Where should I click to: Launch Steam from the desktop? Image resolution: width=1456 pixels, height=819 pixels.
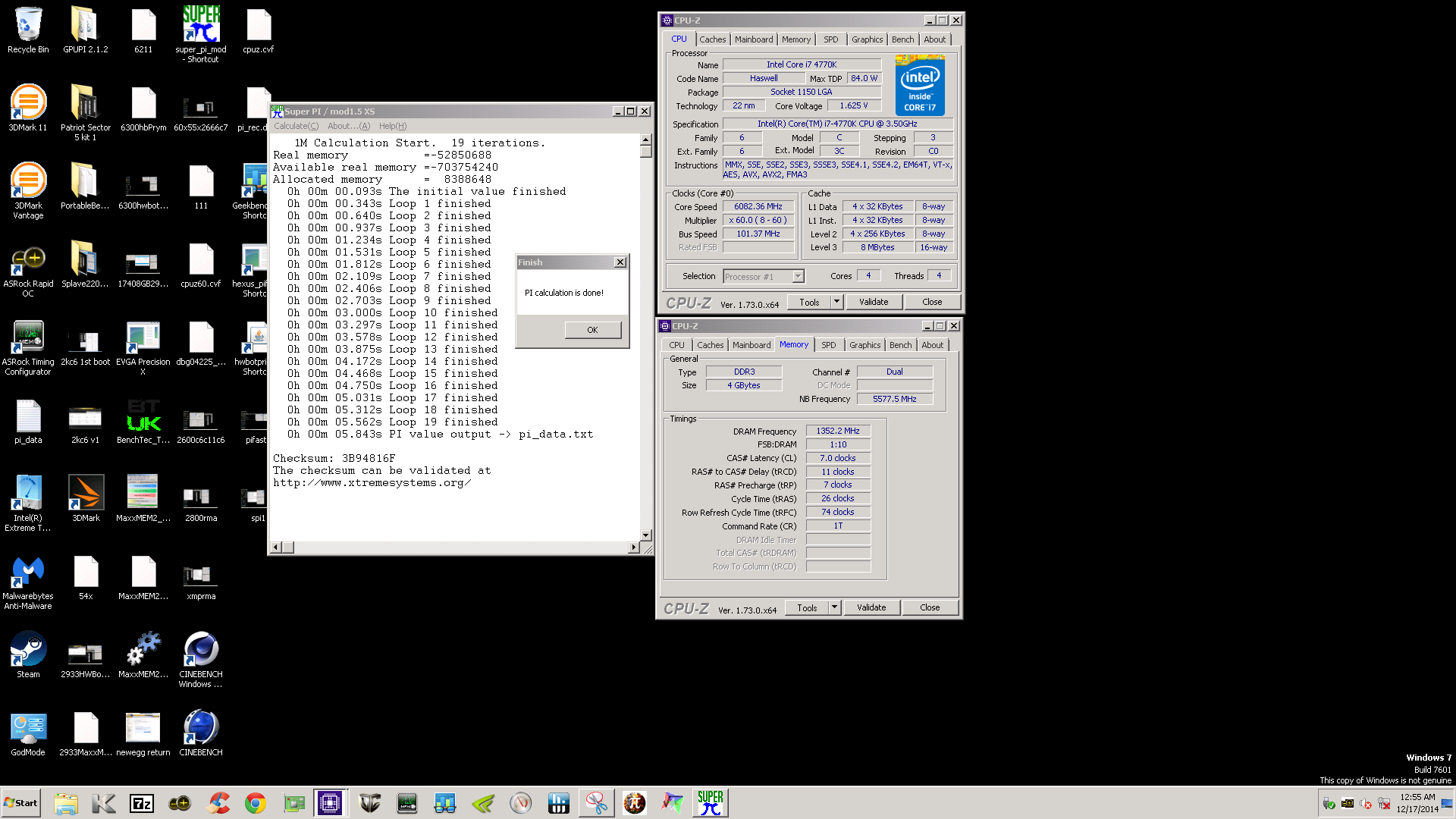click(x=28, y=655)
